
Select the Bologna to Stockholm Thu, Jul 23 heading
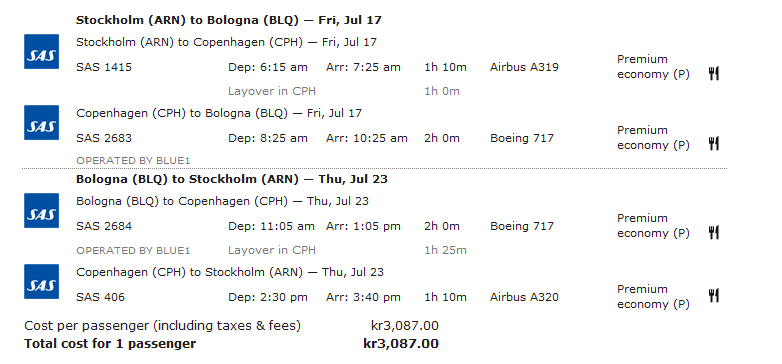pos(231,179)
